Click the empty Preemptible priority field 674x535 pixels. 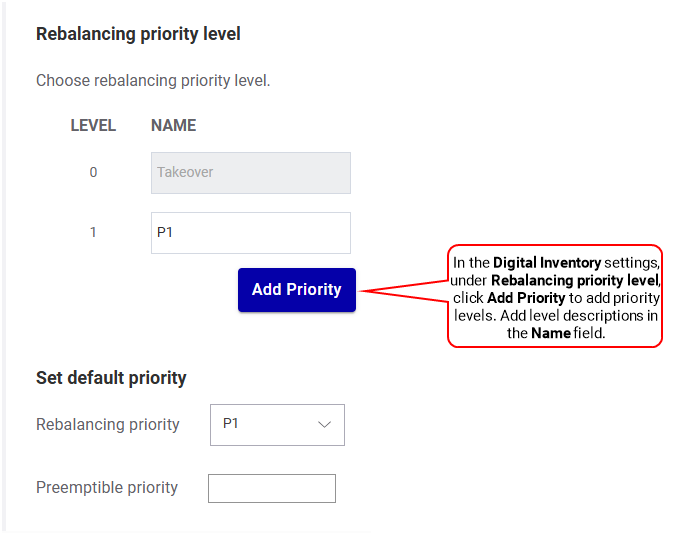[x=271, y=488]
